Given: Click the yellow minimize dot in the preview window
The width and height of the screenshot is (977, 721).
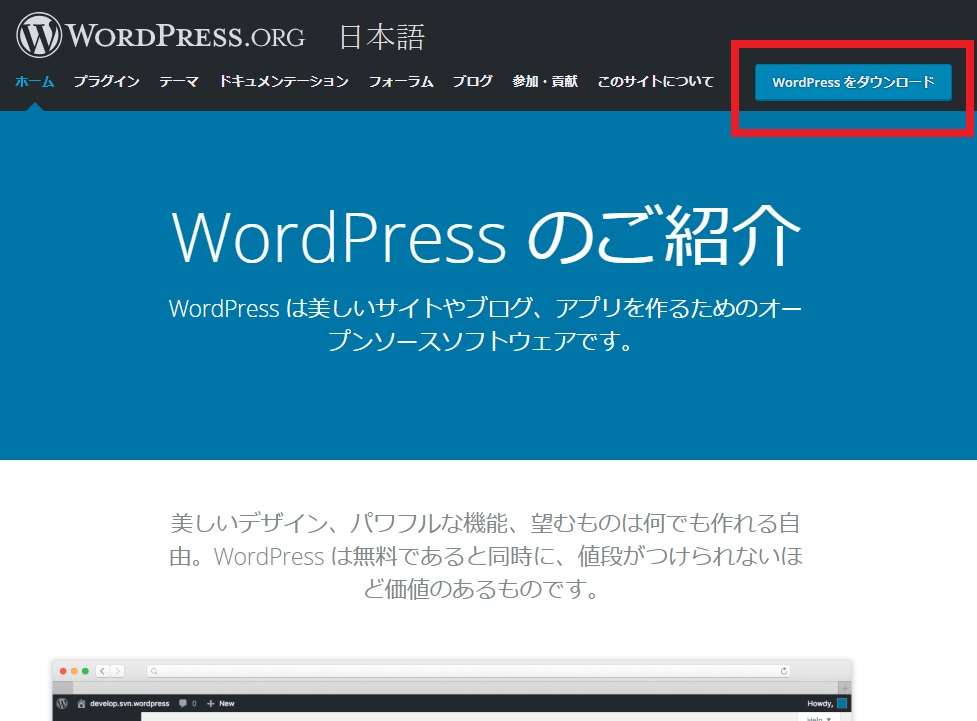Looking at the screenshot, I should click(x=74, y=671).
